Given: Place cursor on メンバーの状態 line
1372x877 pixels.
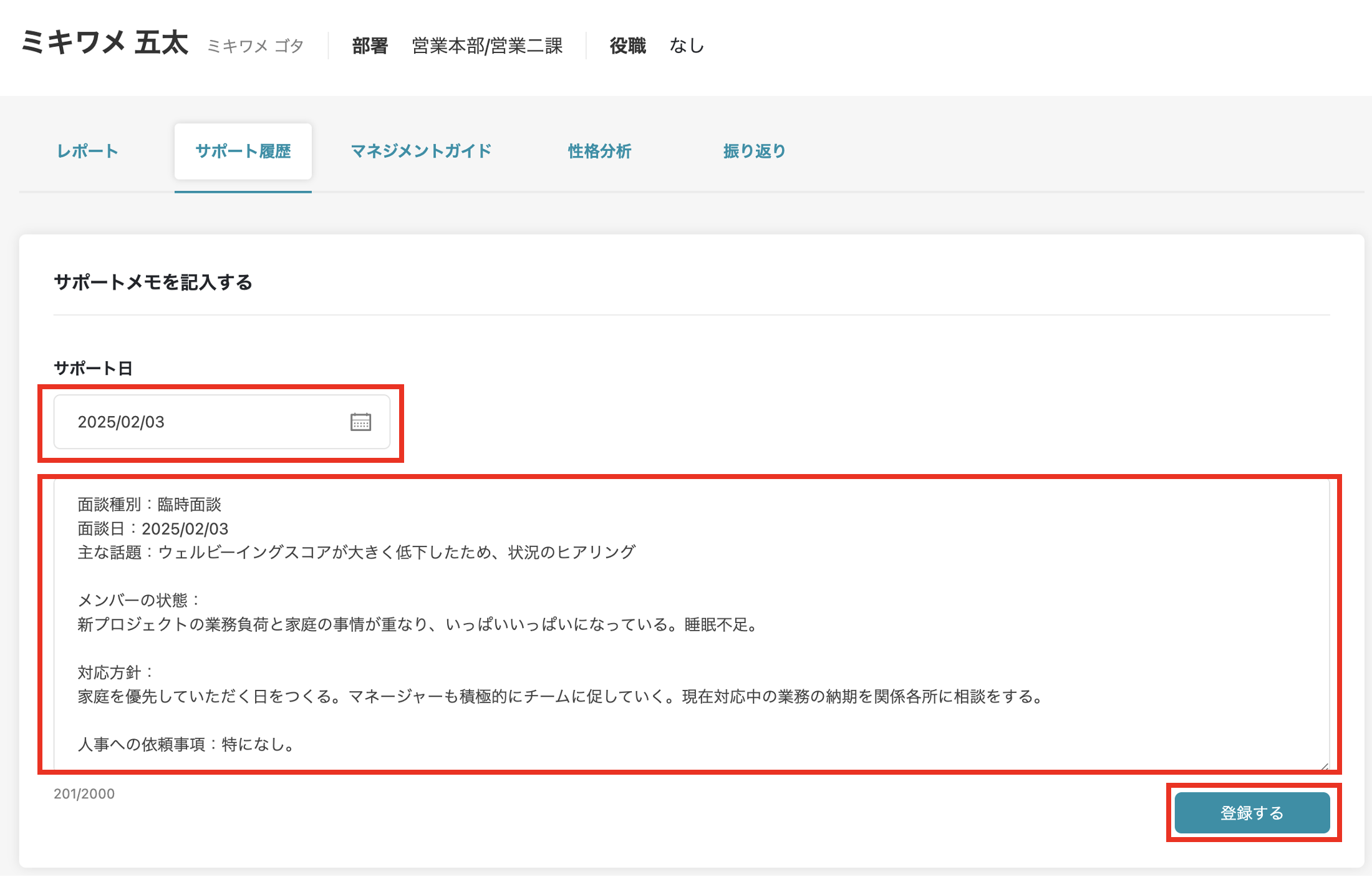Looking at the screenshot, I should pos(138,601).
